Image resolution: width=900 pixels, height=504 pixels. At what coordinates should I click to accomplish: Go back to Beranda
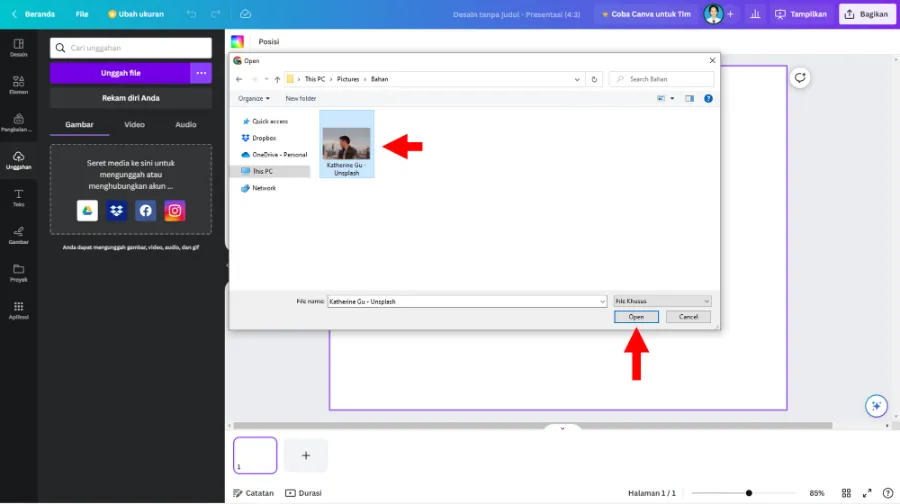point(33,14)
